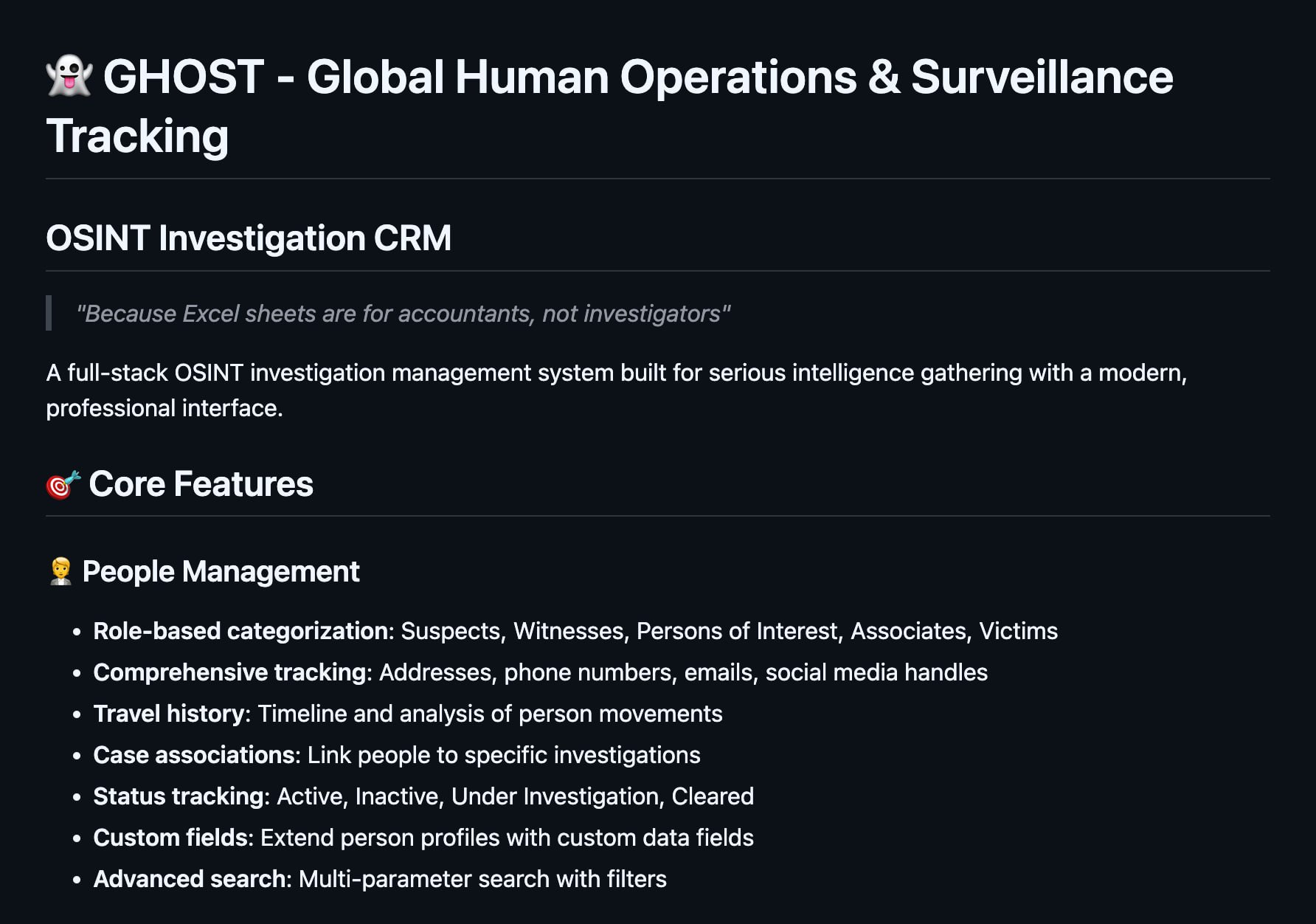Click the bold "Role-based categorization" label
This screenshot has width=1316, height=924.
240,631
